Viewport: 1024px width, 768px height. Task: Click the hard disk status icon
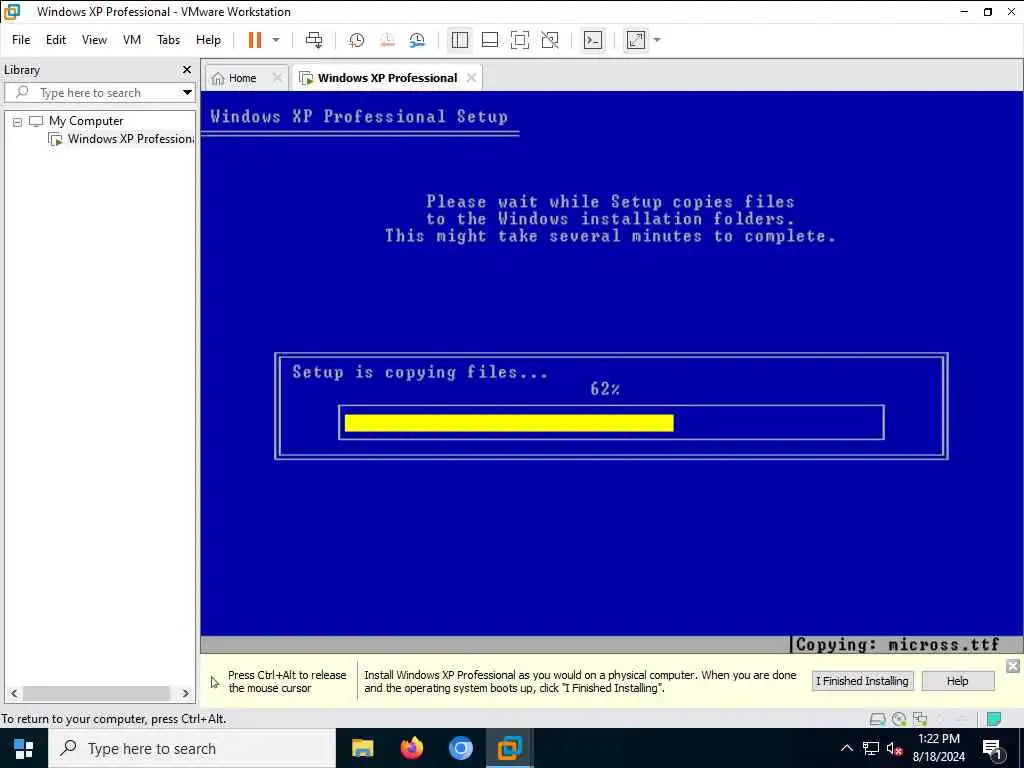point(878,719)
